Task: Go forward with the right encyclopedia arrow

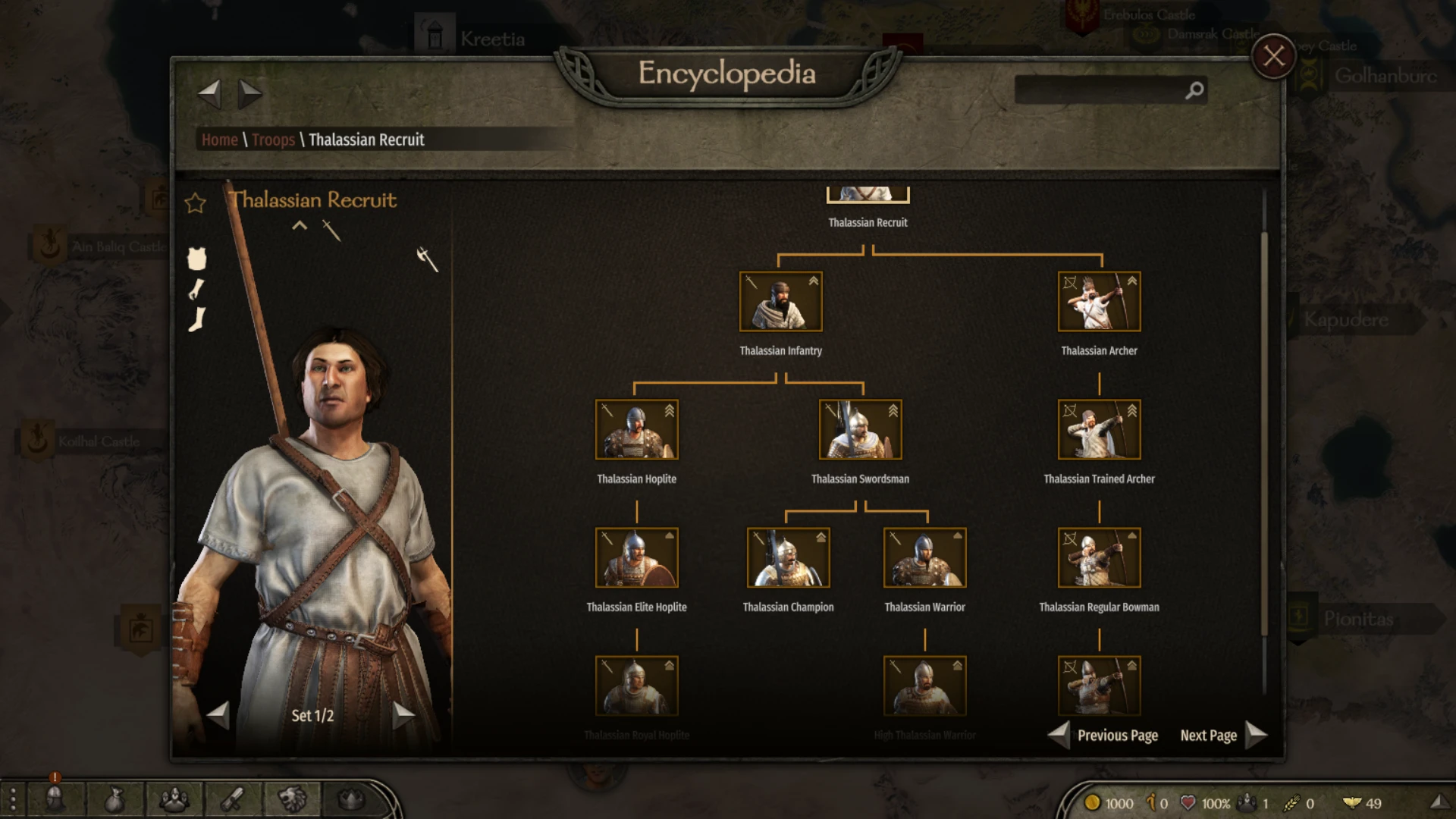Action: click(249, 94)
